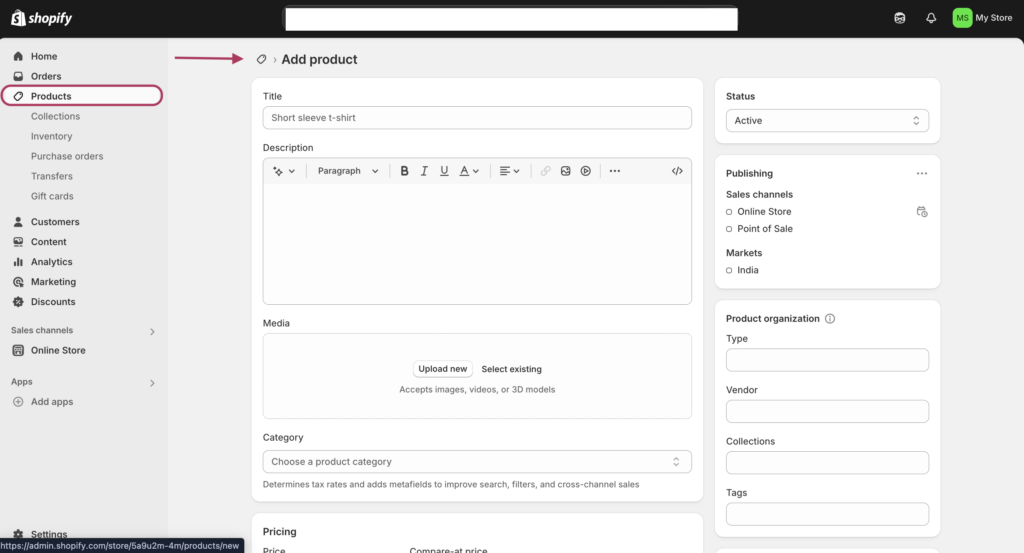
Task: Open the Status Active dropdown
Action: [x=827, y=121]
